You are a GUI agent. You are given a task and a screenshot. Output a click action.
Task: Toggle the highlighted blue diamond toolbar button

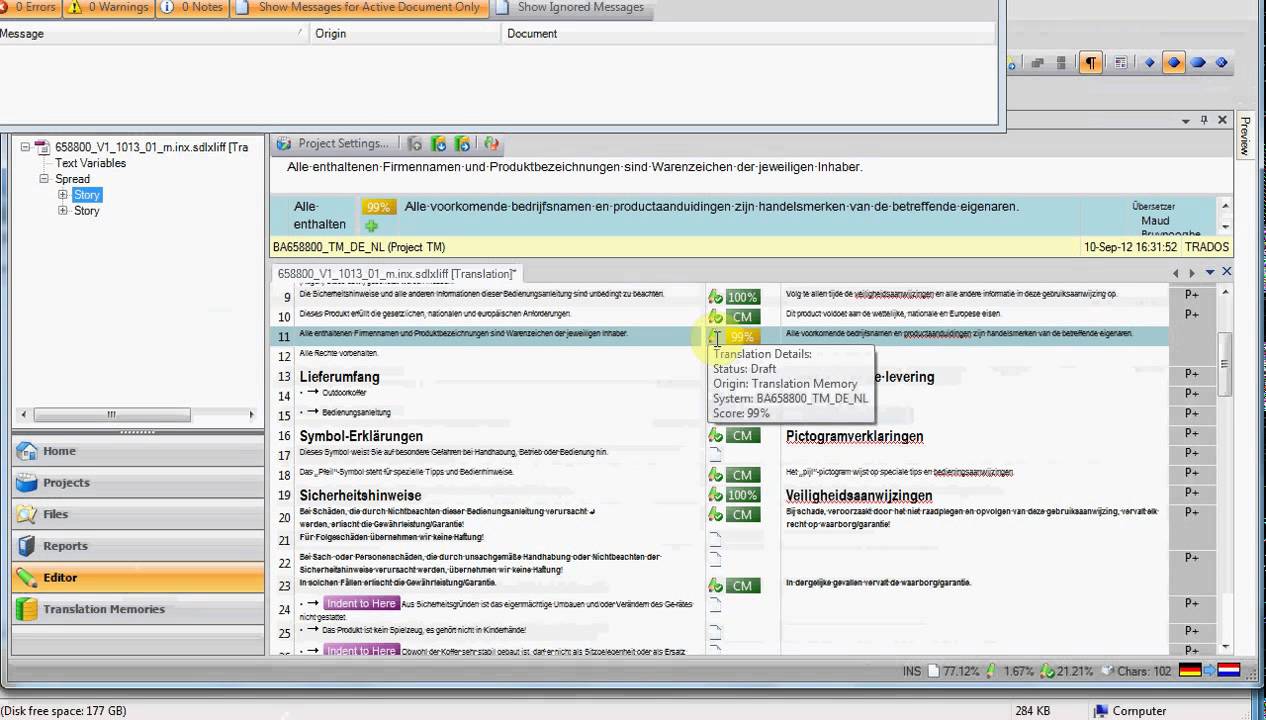[1174, 63]
